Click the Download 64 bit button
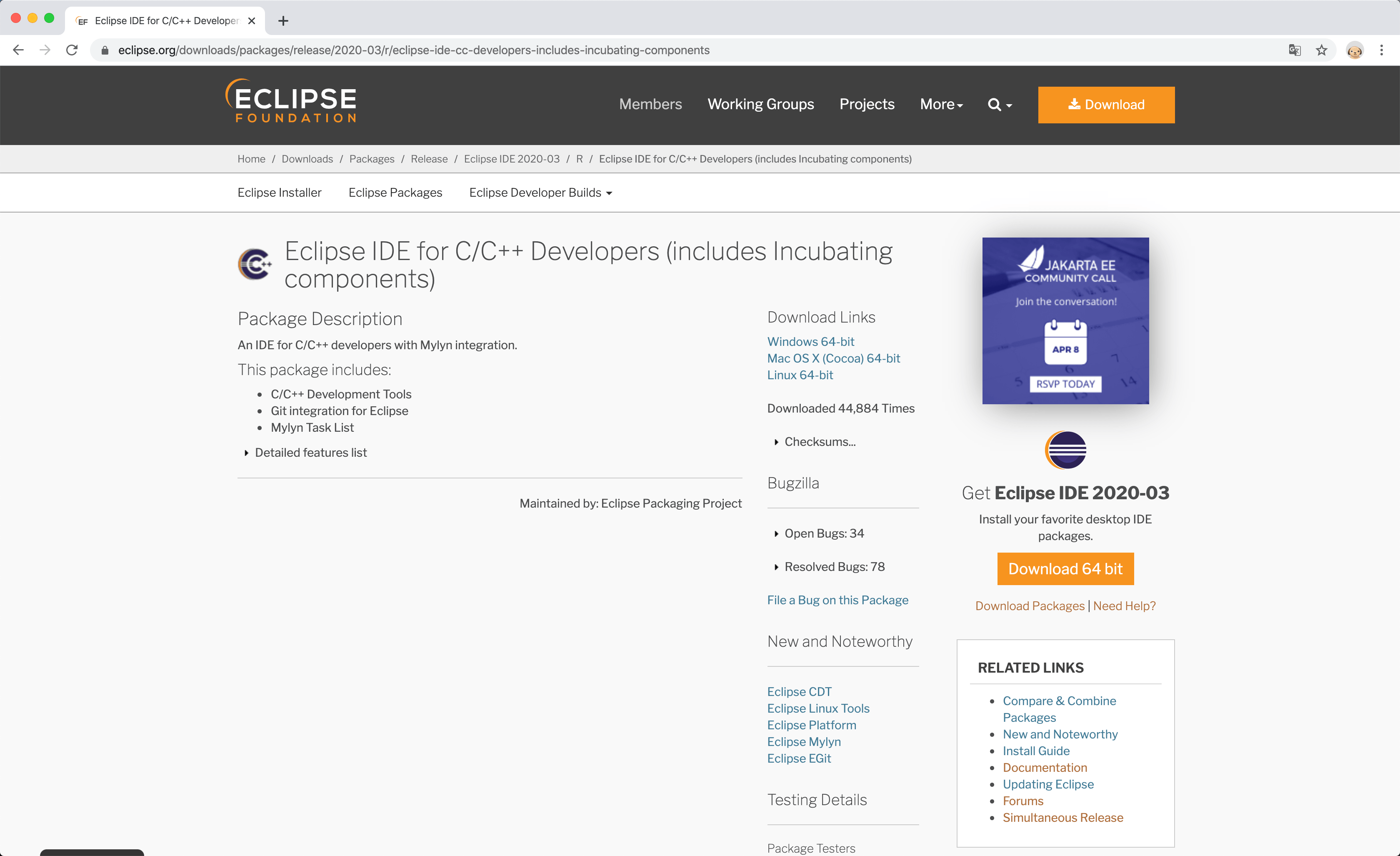 tap(1065, 568)
